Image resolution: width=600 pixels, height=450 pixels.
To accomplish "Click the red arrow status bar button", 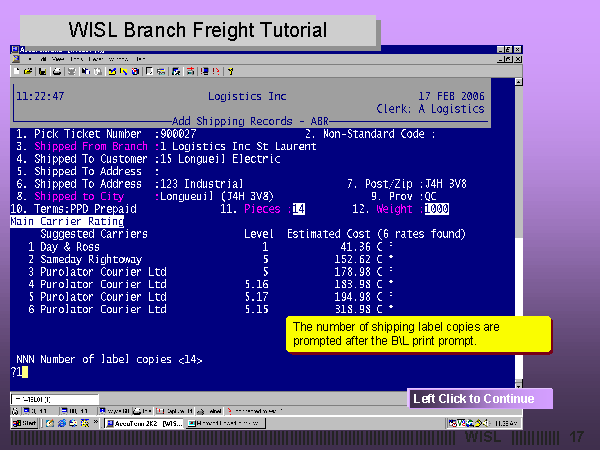I will pos(254,411).
